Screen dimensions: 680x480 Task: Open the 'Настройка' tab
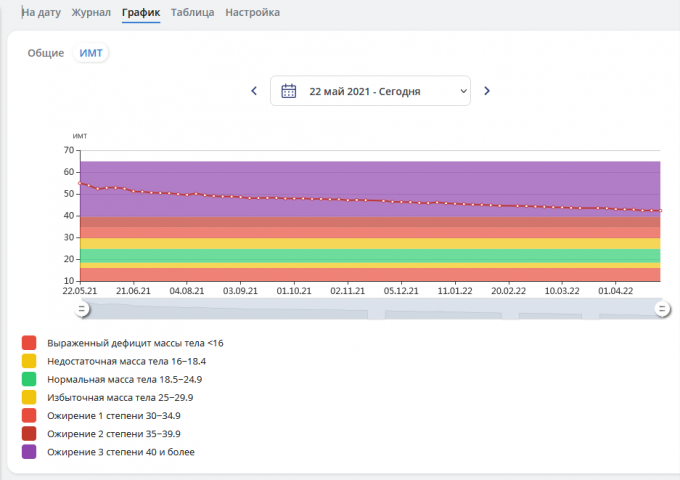[252, 13]
